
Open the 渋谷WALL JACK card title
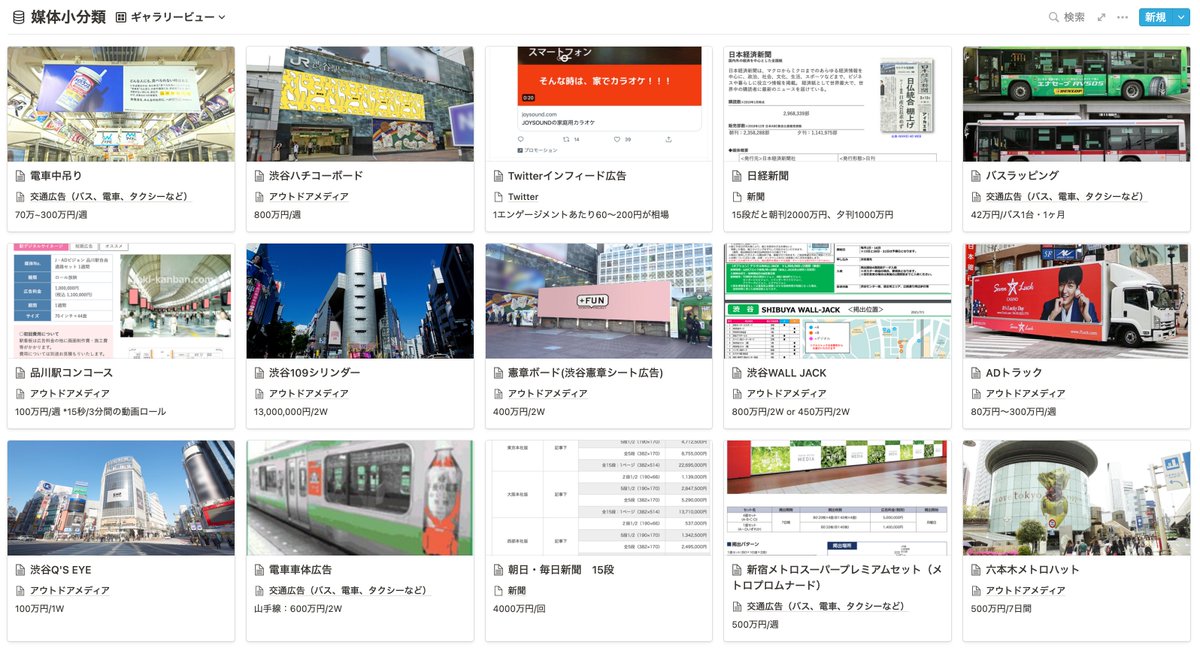pos(786,373)
